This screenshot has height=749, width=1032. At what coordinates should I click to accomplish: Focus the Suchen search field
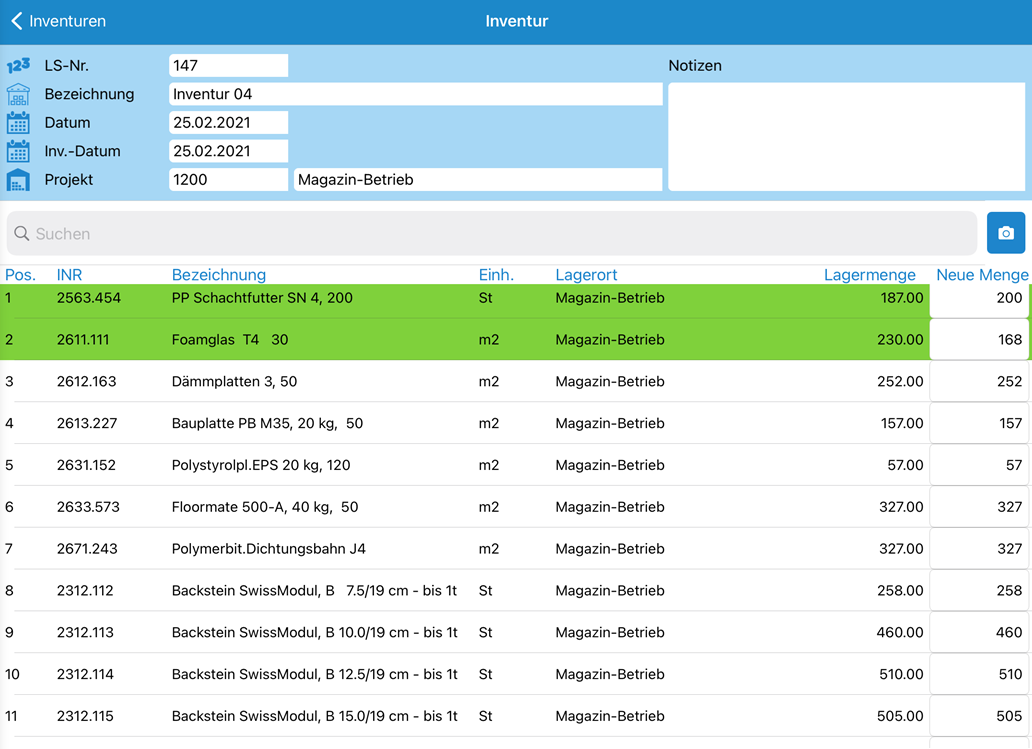click(492, 234)
